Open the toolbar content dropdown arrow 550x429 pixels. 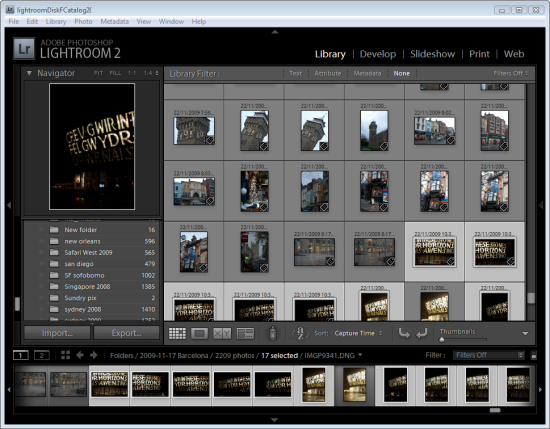[x=525, y=334]
